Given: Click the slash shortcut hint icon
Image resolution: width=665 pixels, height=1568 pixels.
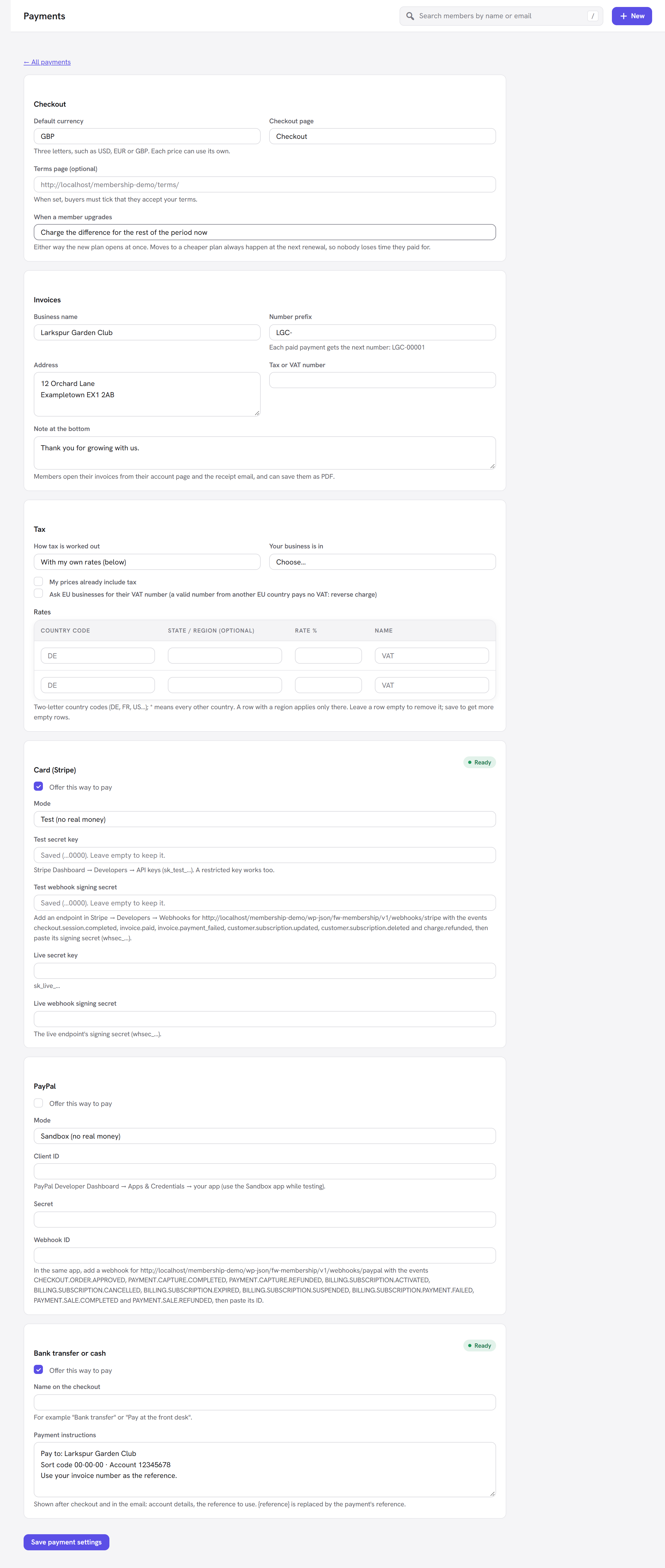Looking at the screenshot, I should (593, 16).
